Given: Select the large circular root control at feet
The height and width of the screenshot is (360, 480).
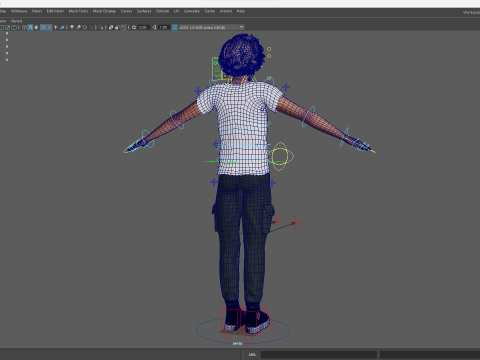Looking at the screenshot, I should point(243,330).
